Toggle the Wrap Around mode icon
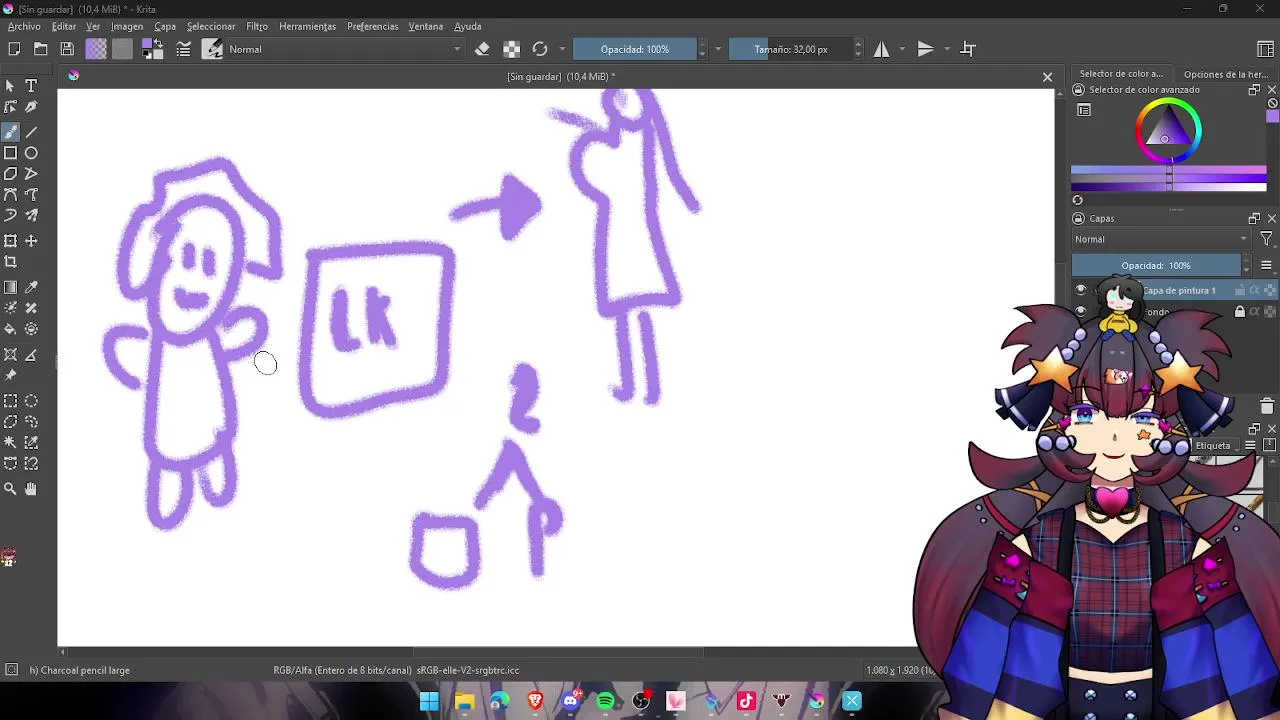 968,49
